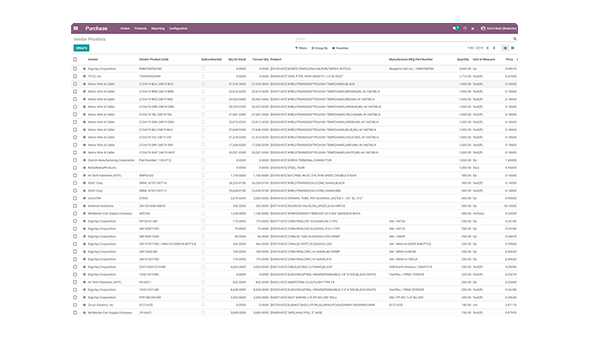The width and height of the screenshot is (590, 360).
Task: Open the Orders menu
Action: tap(125, 29)
